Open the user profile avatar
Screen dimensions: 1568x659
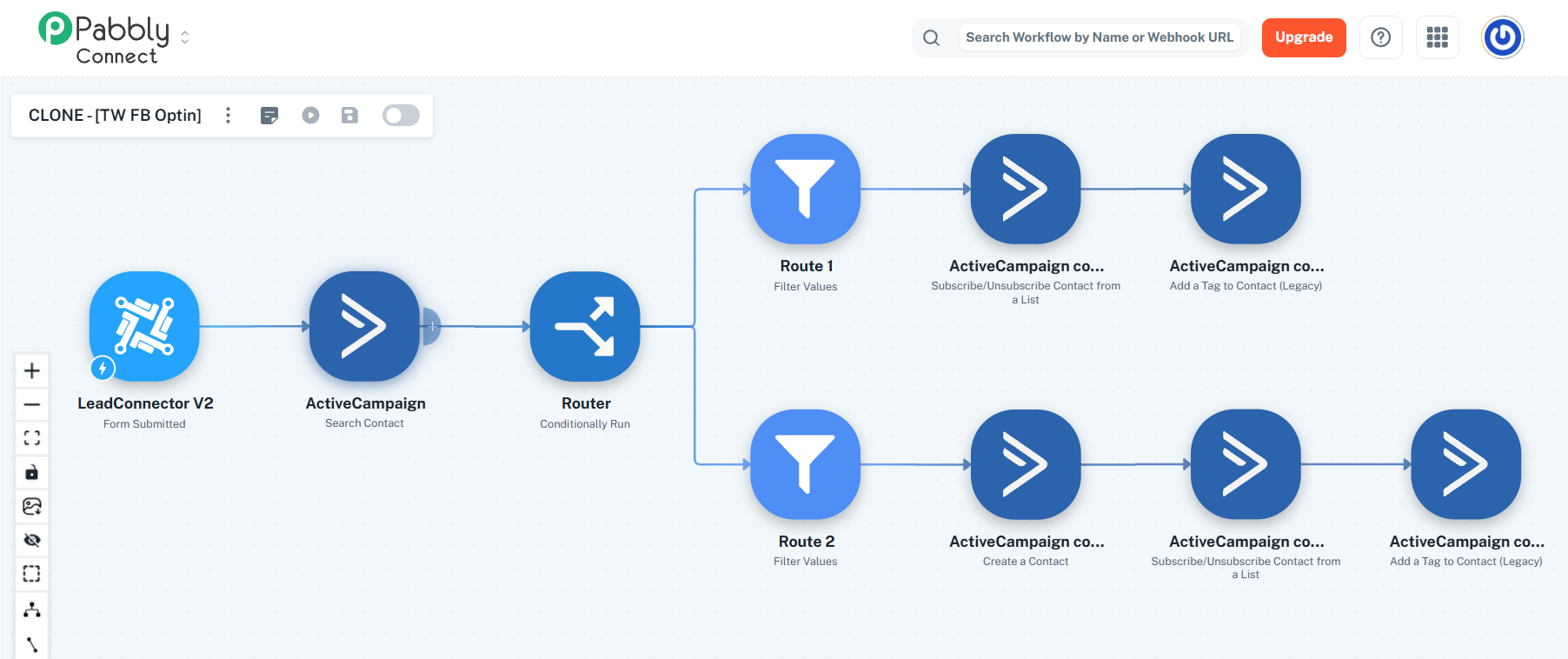(1503, 37)
